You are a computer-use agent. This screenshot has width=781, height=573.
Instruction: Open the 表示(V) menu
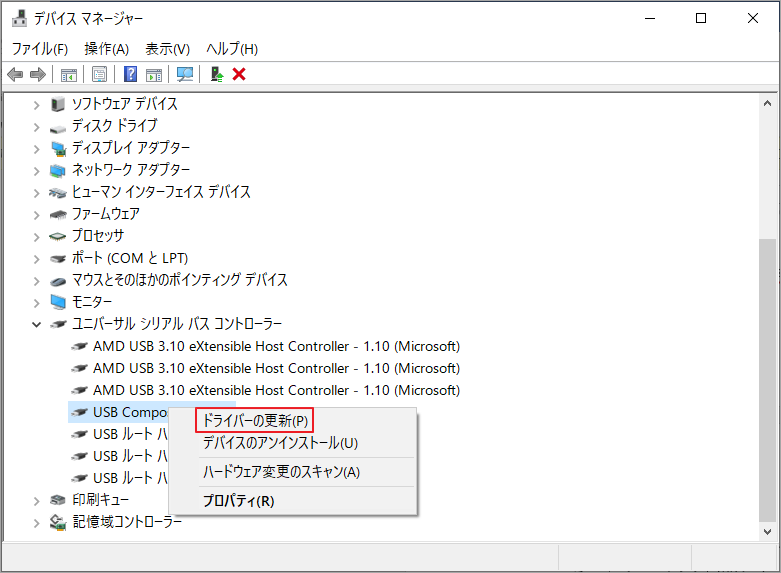point(167,48)
